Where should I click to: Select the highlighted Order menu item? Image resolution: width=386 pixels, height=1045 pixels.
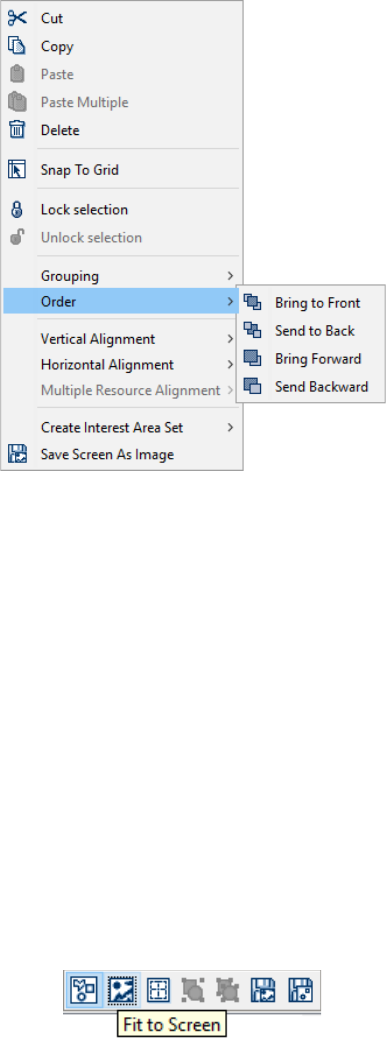(121, 302)
